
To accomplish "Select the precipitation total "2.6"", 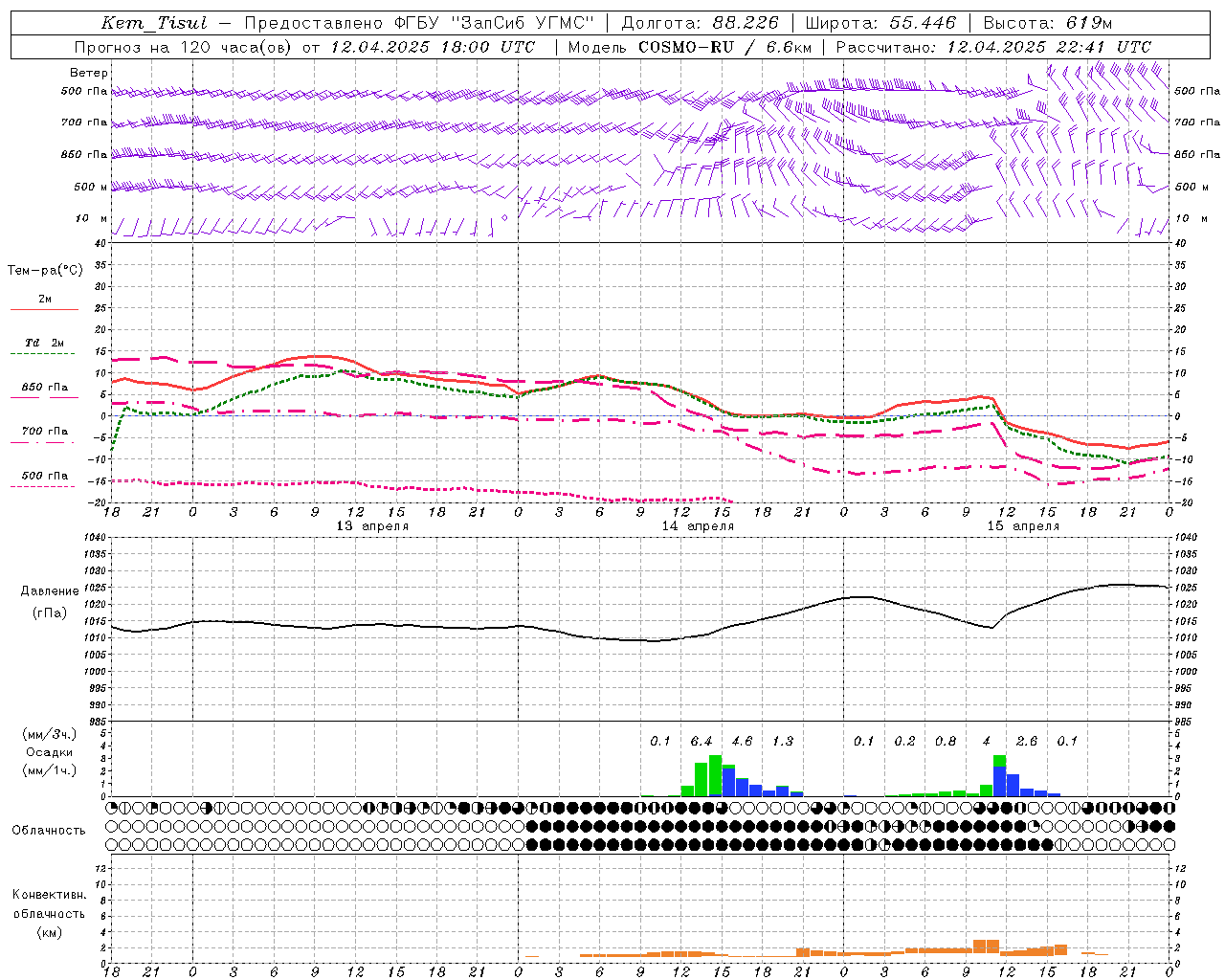I will coord(1027,741).
